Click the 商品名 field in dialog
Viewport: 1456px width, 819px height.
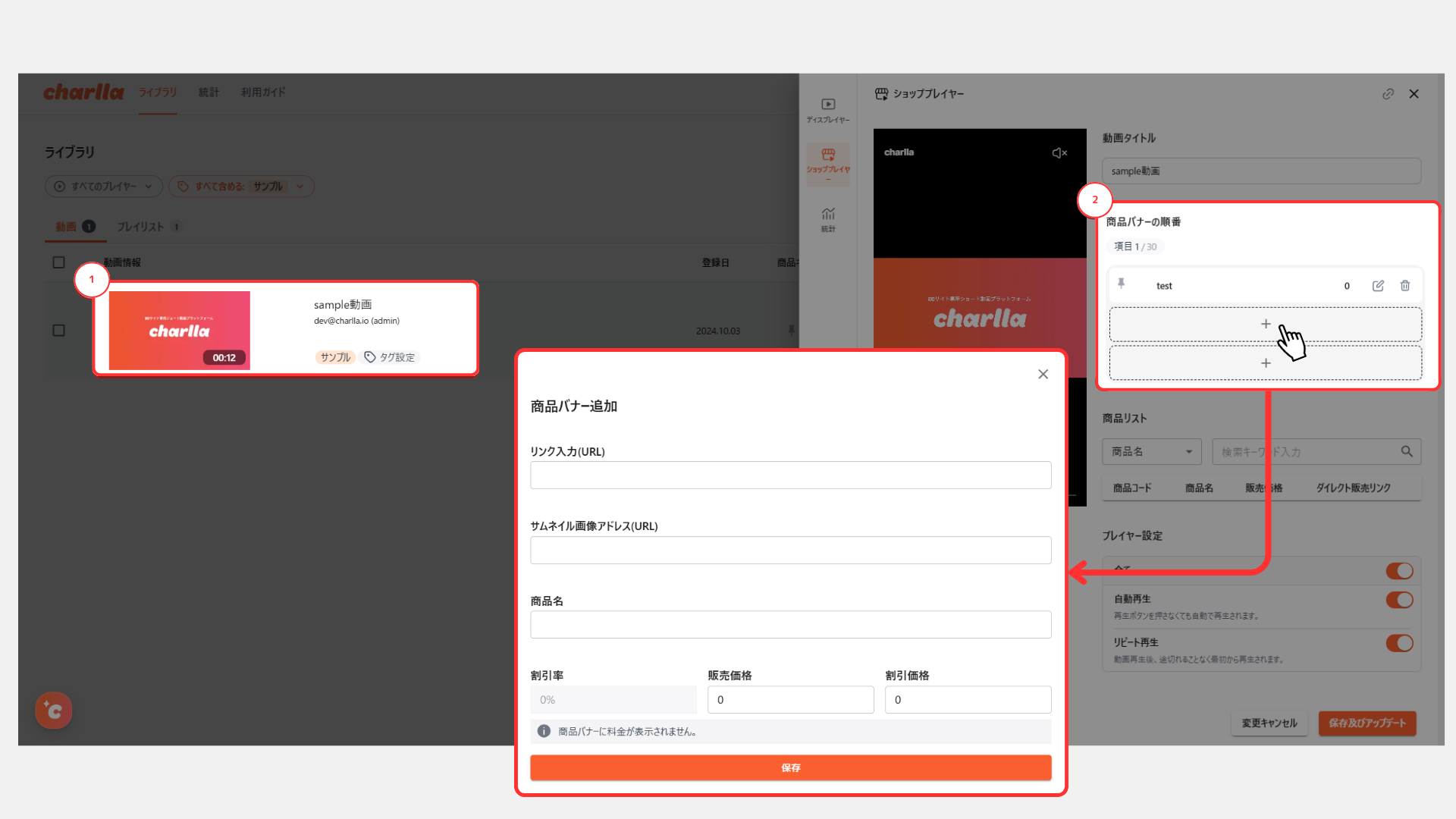point(791,625)
